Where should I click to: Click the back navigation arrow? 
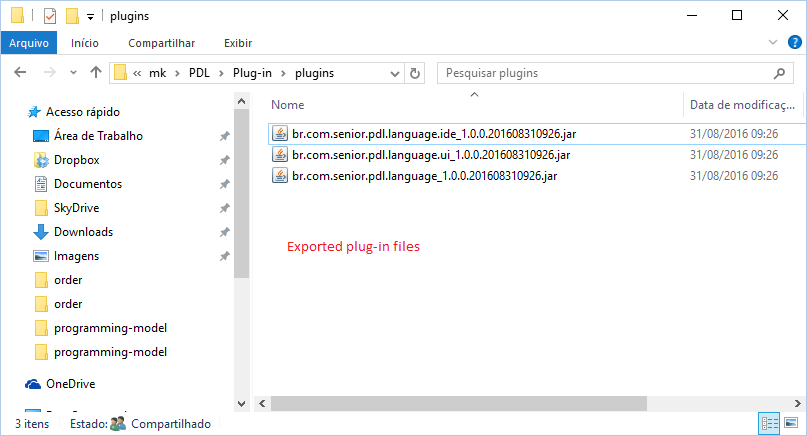(x=20, y=73)
